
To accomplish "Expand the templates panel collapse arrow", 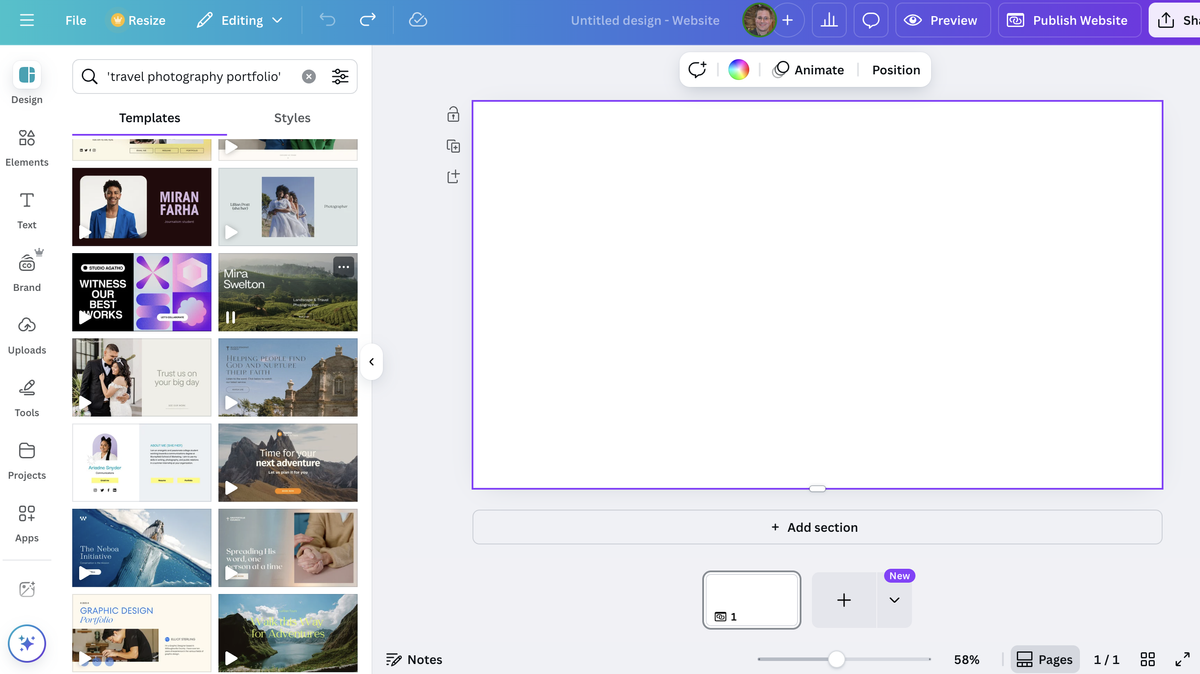I will (372, 362).
